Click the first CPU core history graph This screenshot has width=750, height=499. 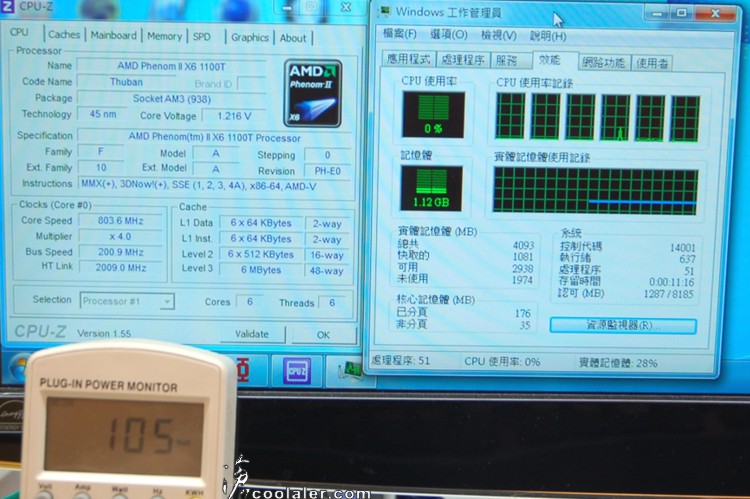[x=510, y=116]
